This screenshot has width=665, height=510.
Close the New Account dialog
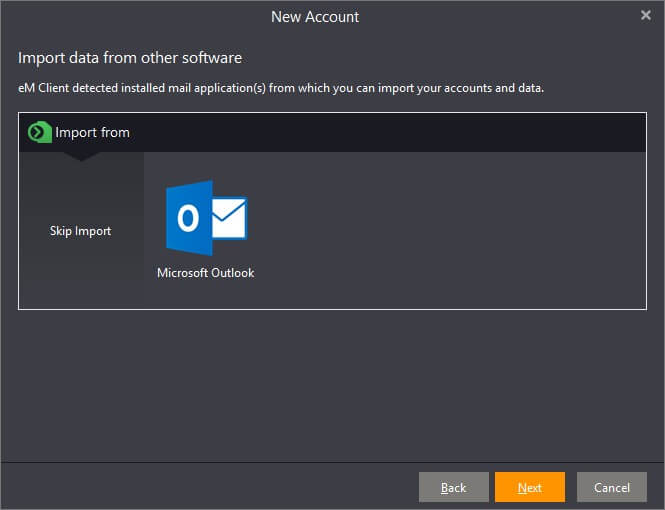645,15
